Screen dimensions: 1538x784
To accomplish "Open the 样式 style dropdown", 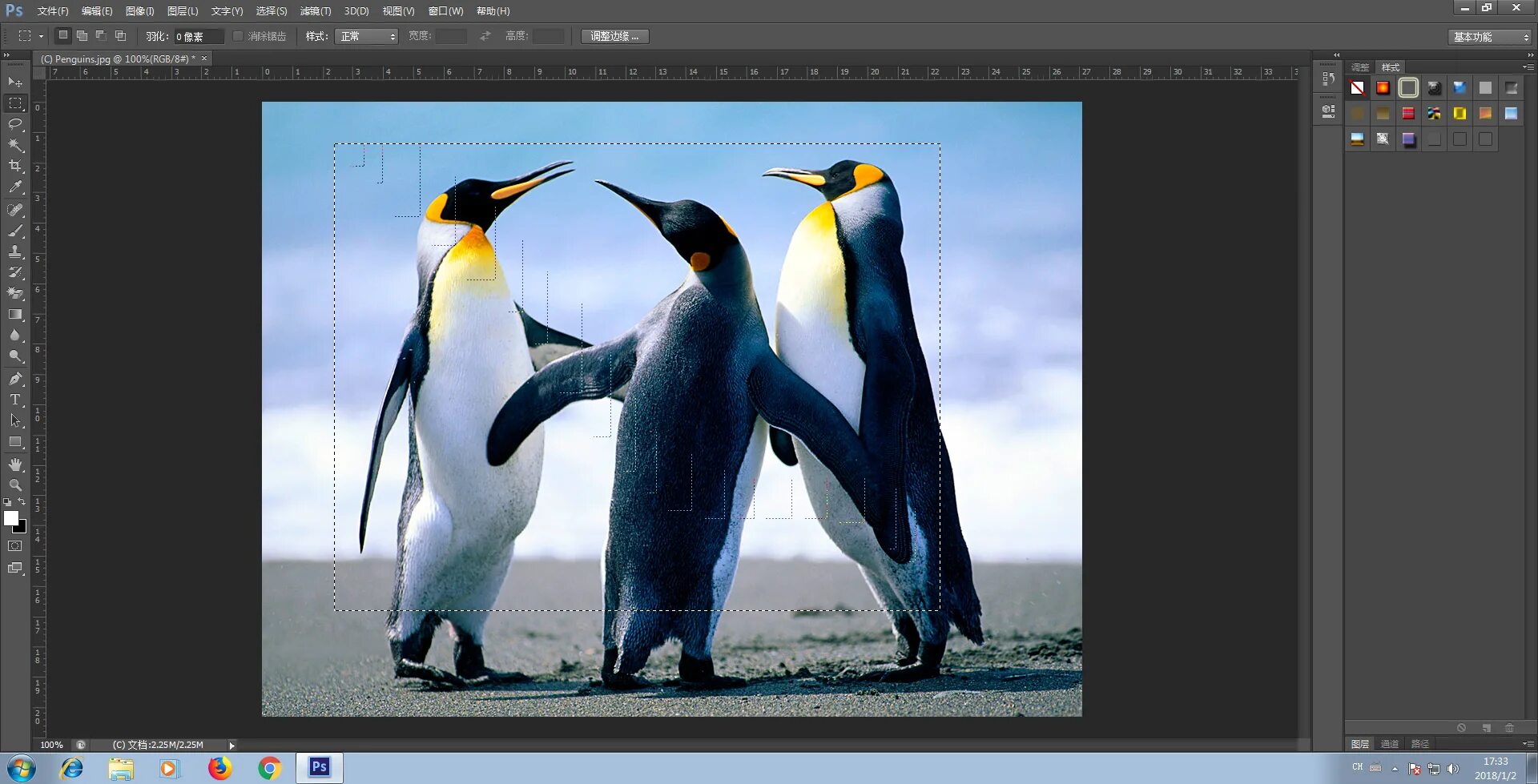I will click(366, 36).
